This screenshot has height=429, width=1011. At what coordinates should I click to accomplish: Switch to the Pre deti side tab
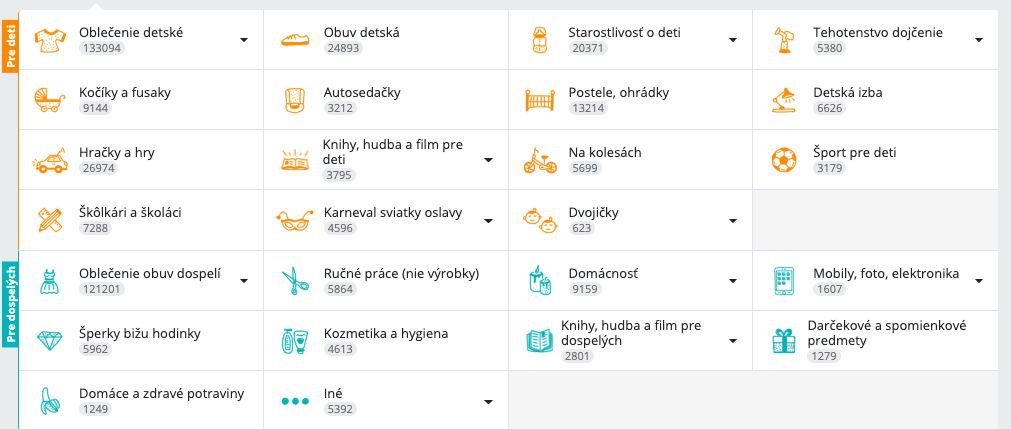click(10, 45)
